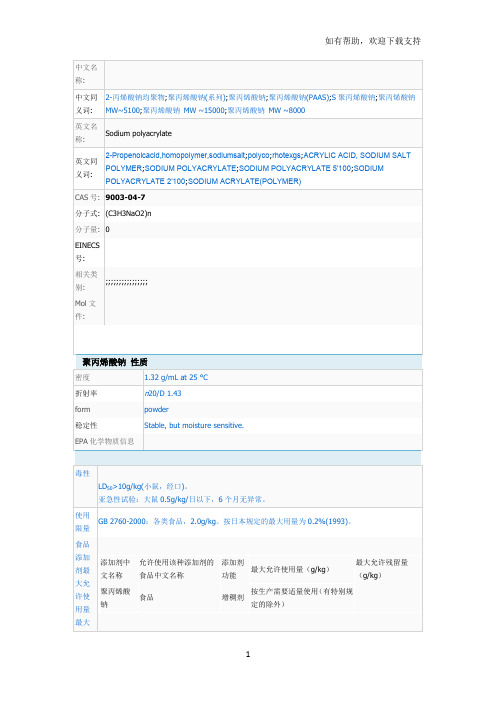Screen dimensions: 496x702
Task: Click the Sodium polyacrylate English name
Action: [x=138, y=133]
